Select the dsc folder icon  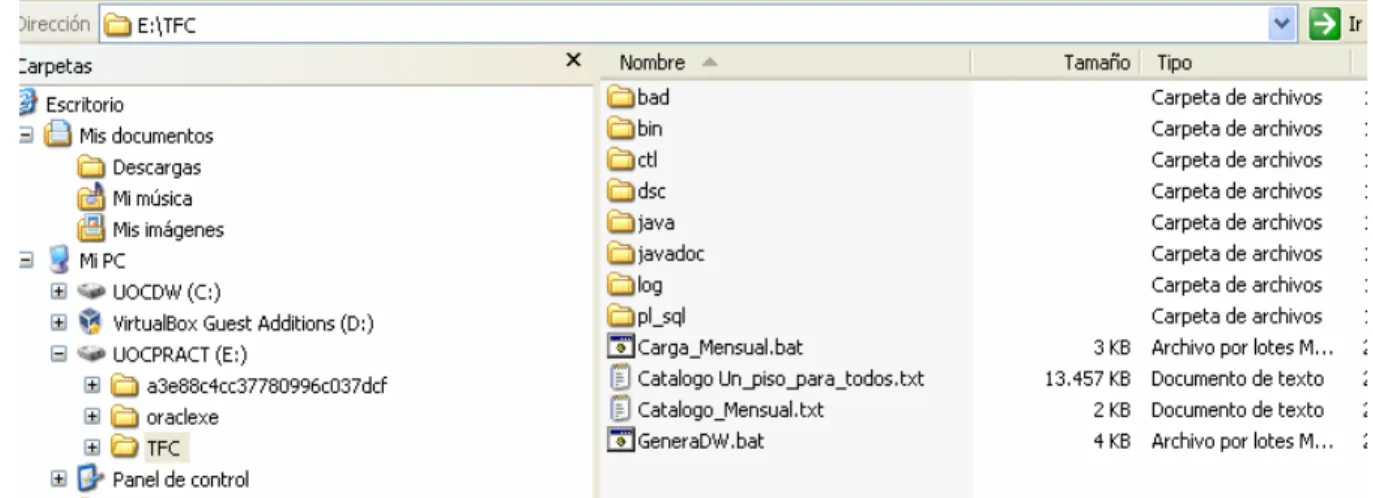621,190
